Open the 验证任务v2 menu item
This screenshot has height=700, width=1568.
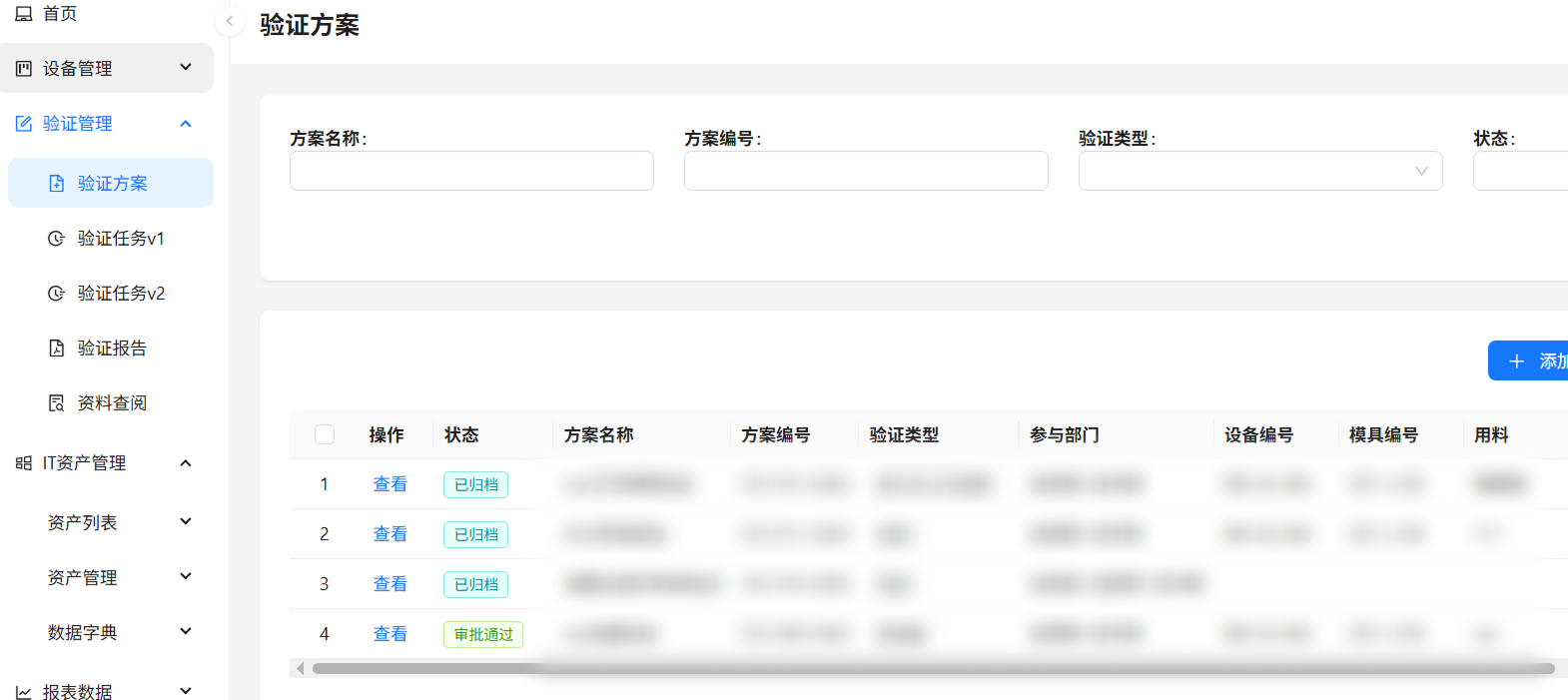121,294
